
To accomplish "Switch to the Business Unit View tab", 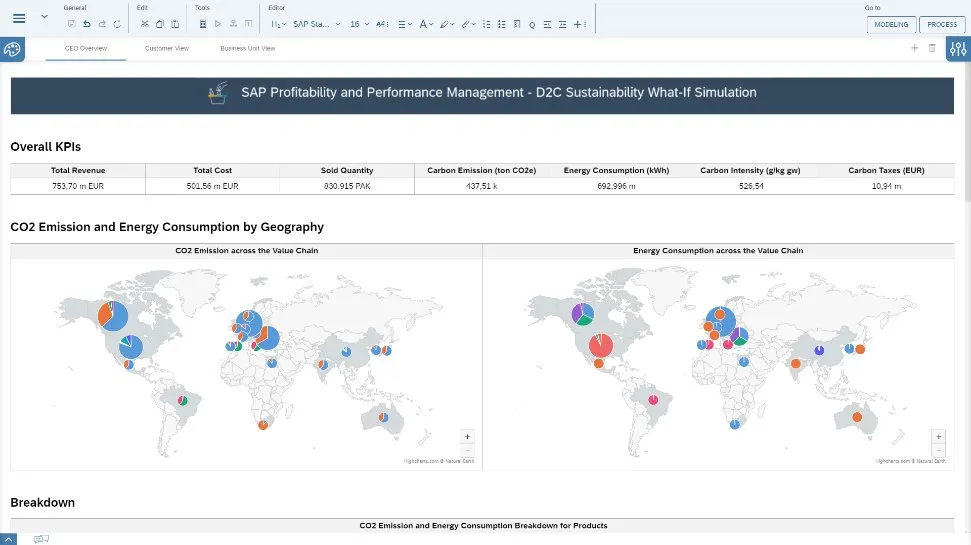I will [x=247, y=48].
